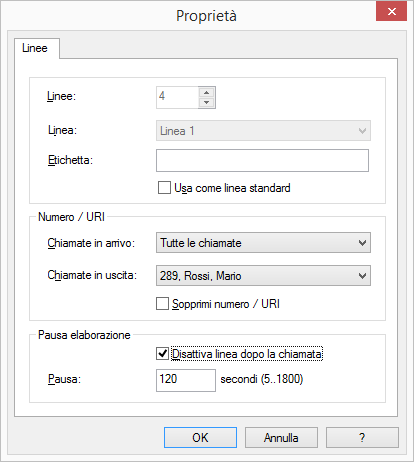
Task: Confirm settings with the OK button
Action: coord(200,437)
